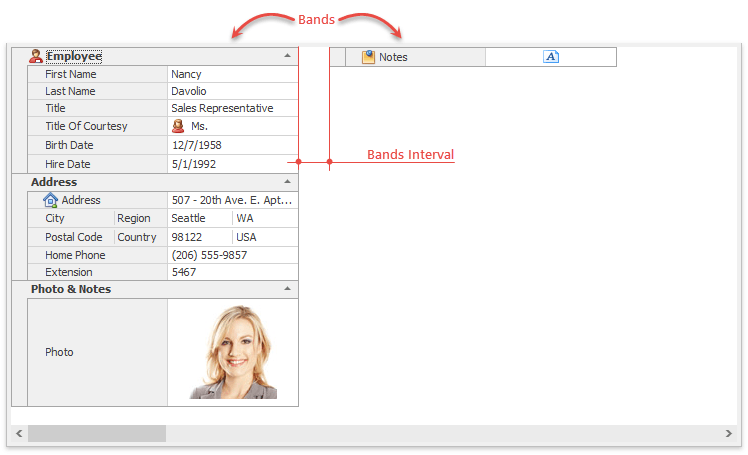This screenshot has width=748, height=455.
Task: Select the Photo & Notes header
Action: (71, 289)
